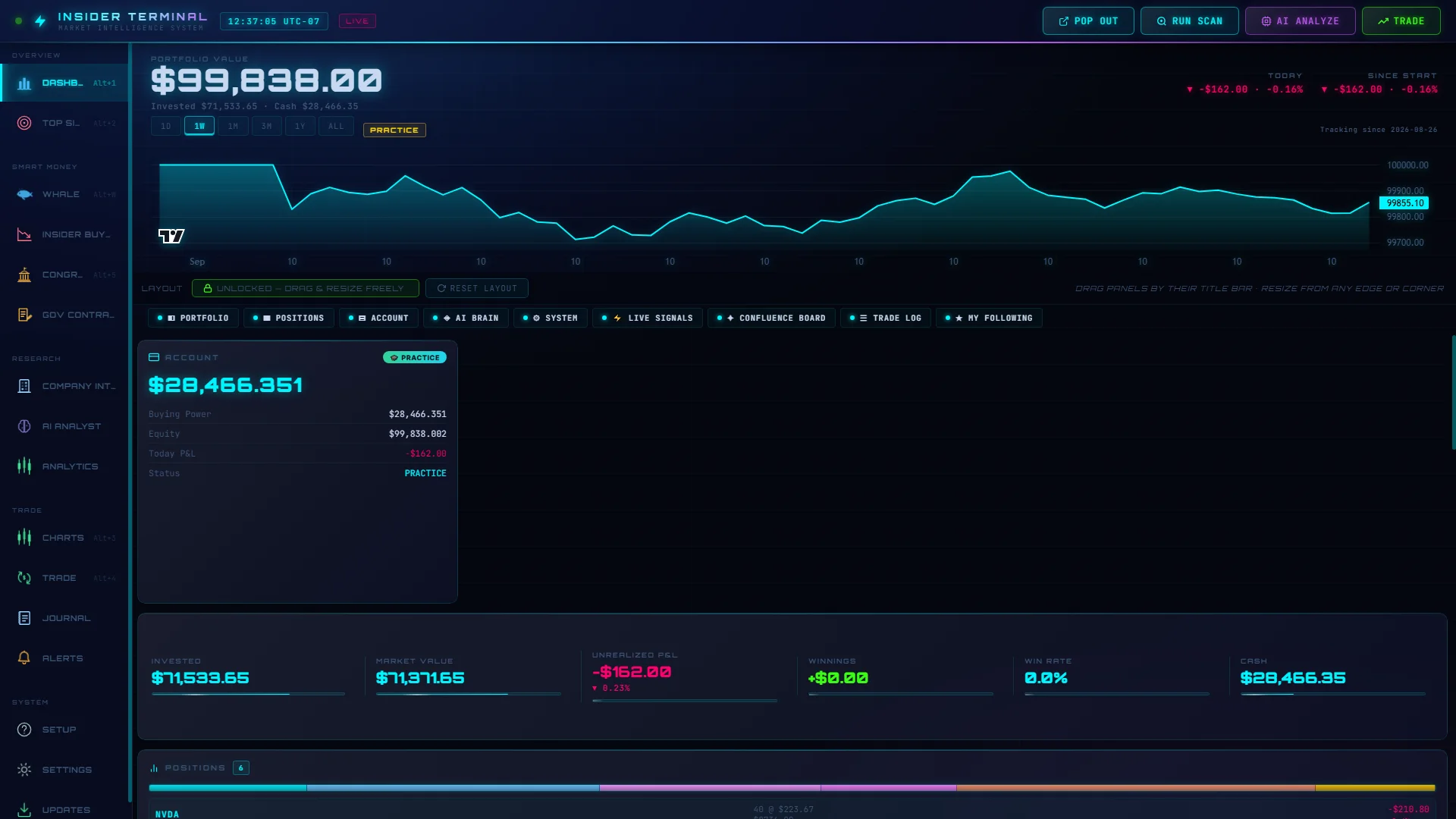Toggle layout lock Unlocked button

[x=306, y=288]
